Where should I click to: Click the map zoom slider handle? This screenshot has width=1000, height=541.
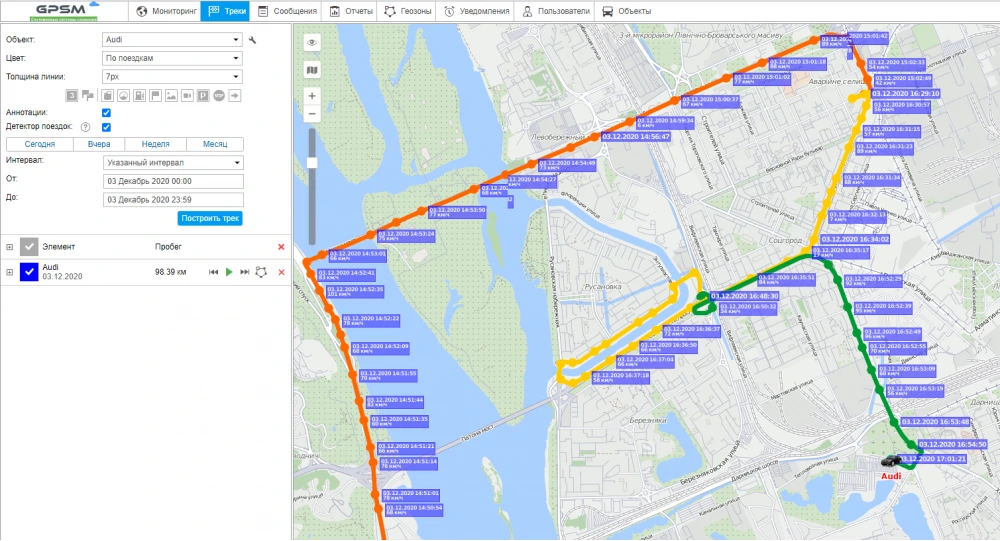(312, 162)
